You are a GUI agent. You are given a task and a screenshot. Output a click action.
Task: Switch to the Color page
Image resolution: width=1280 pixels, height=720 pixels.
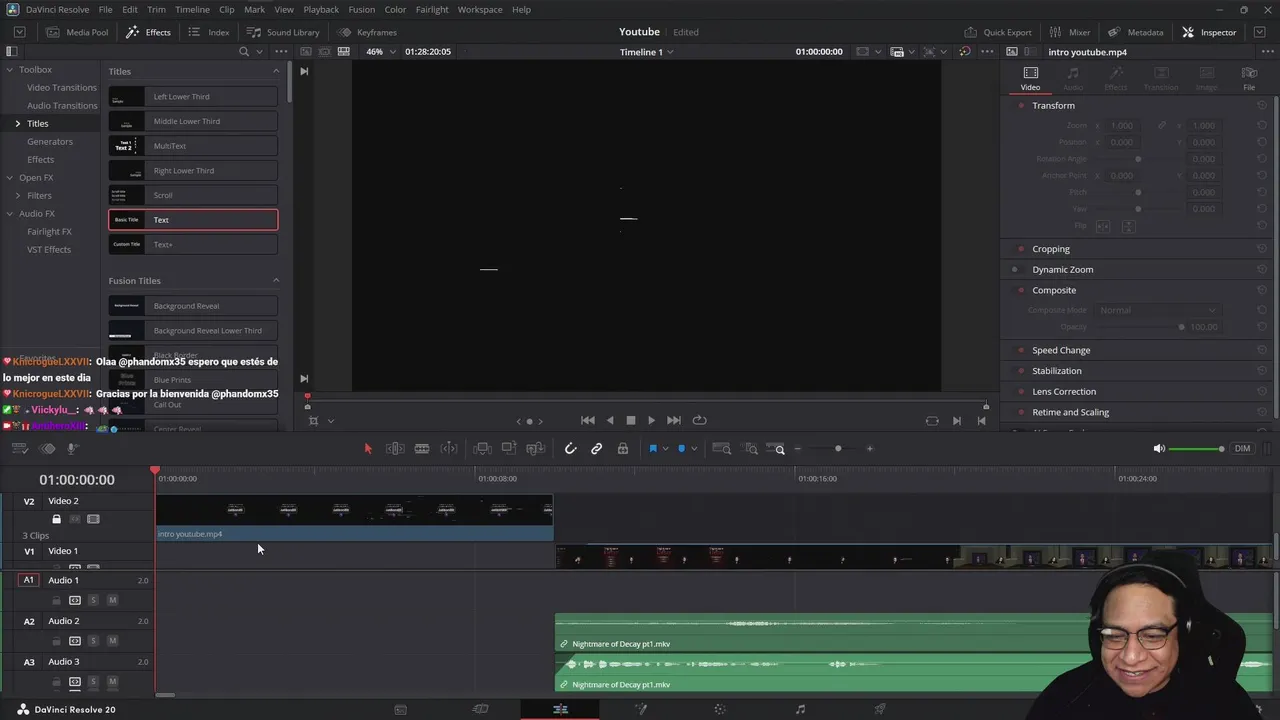click(720, 709)
